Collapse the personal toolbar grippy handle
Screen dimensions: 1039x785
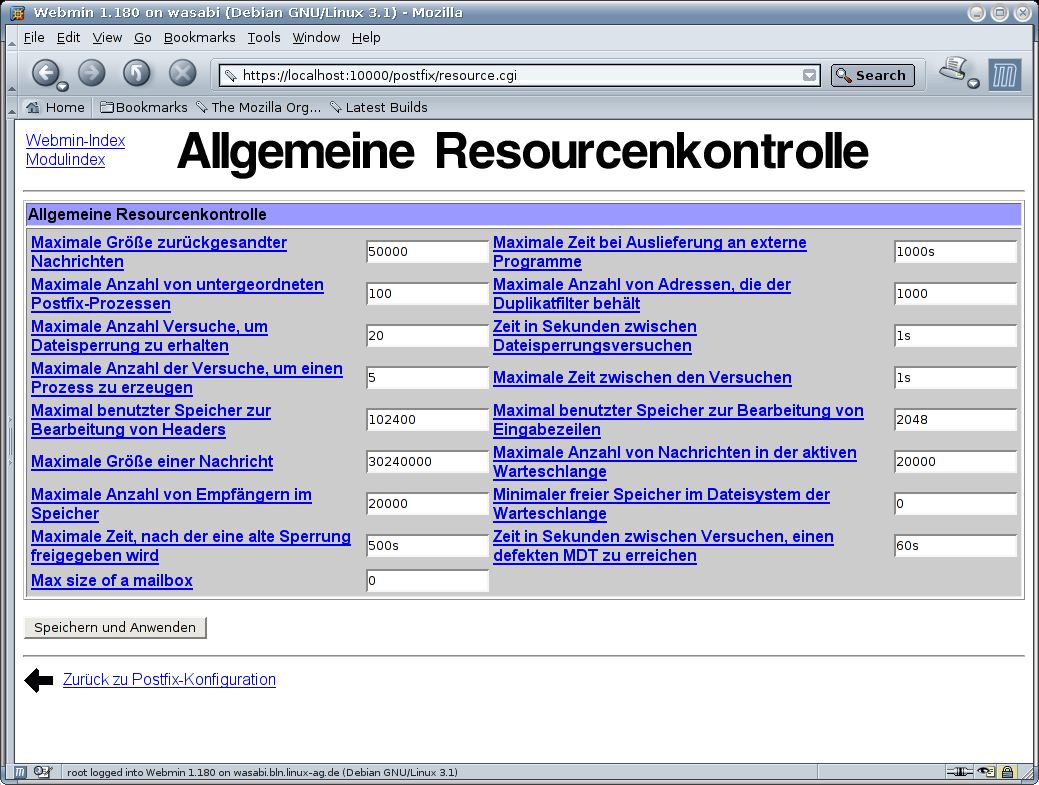(11, 107)
